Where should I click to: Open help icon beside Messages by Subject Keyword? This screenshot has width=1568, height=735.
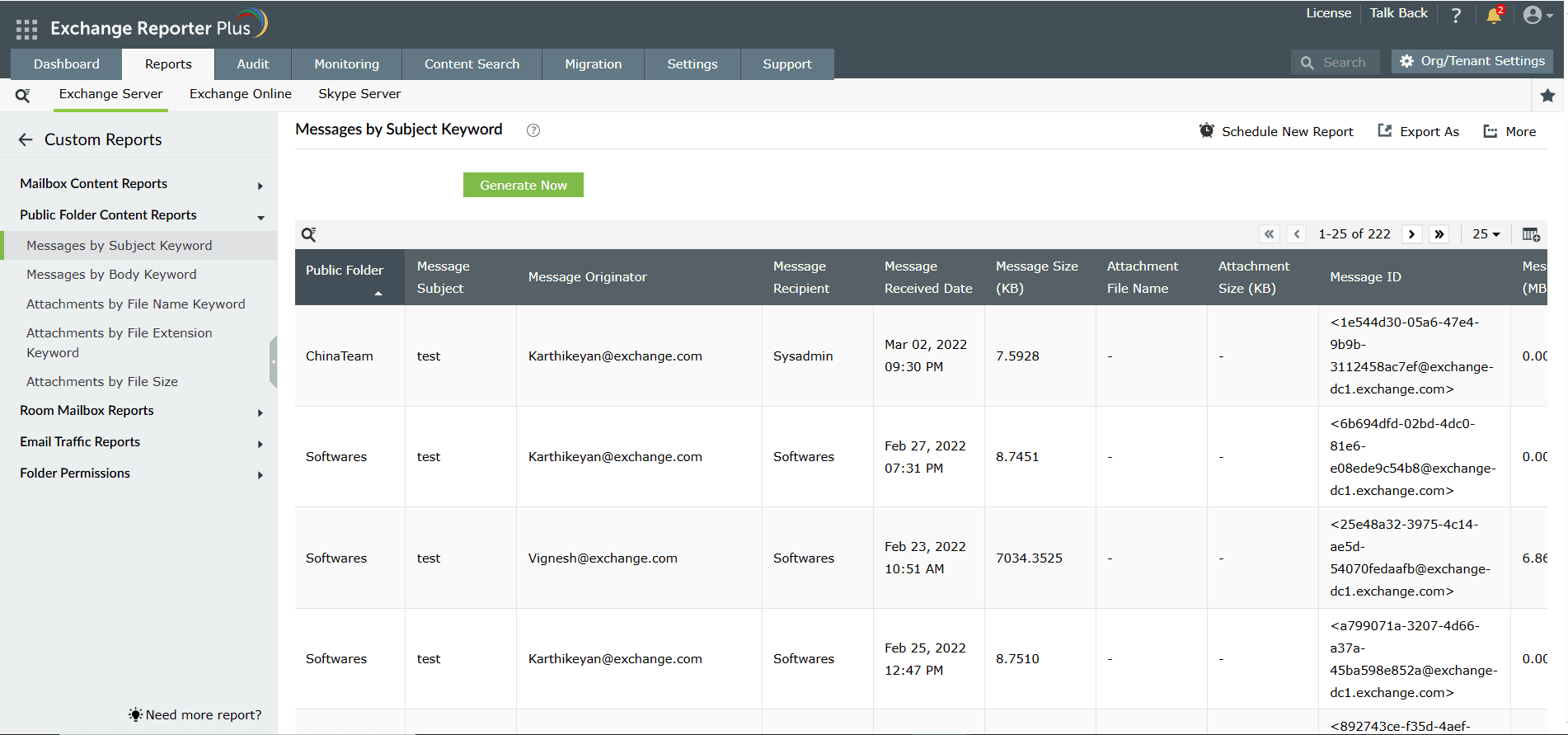tap(533, 130)
